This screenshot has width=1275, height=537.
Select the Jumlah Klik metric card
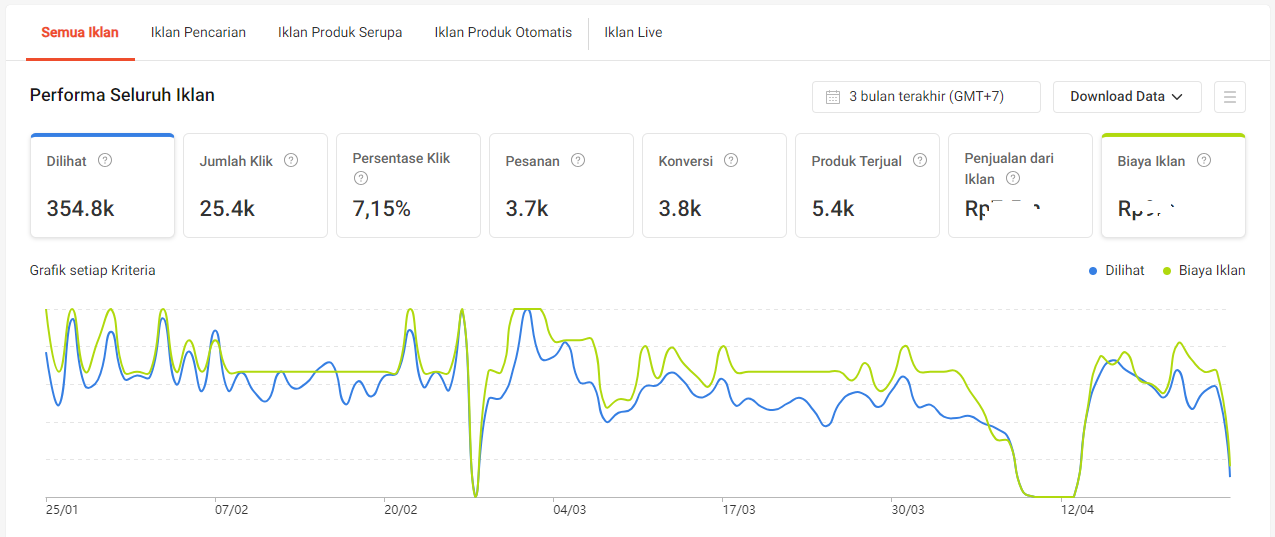(256, 186)
